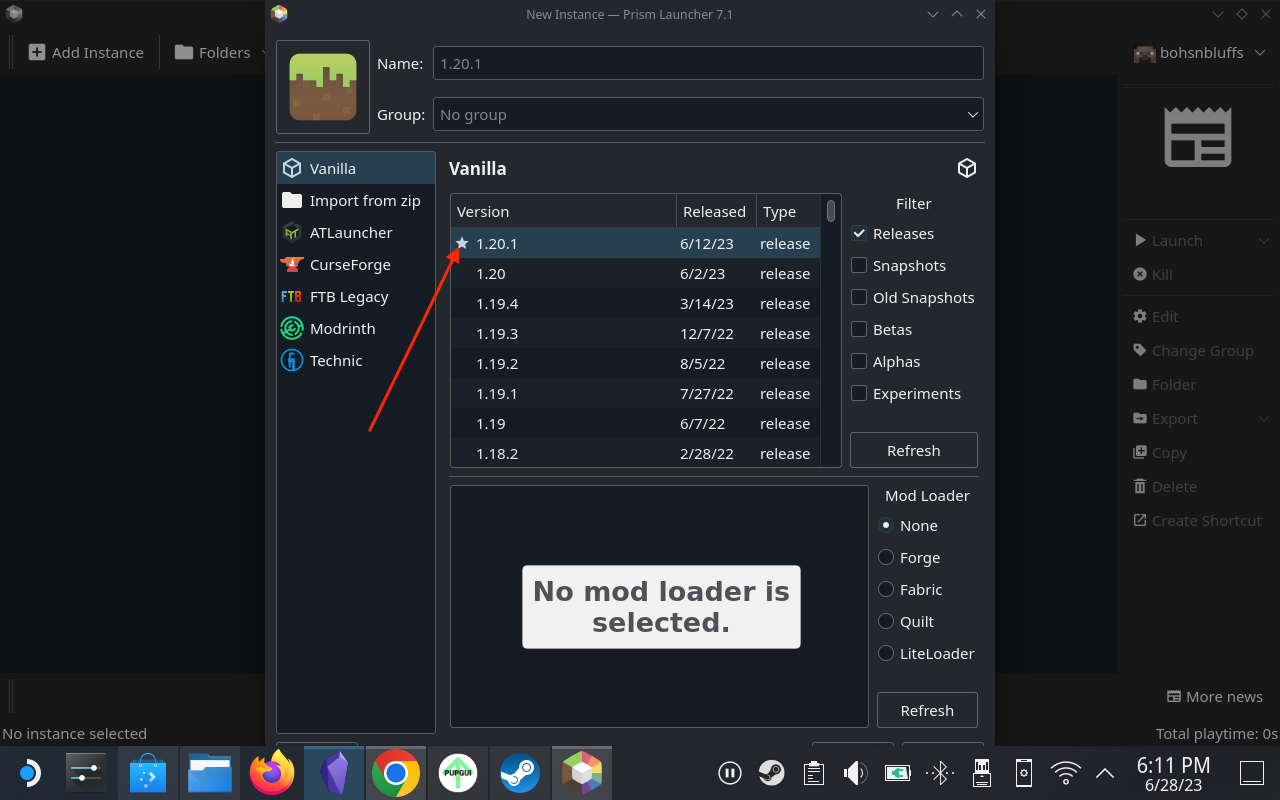Open the Modrinth pack browser

(341, 328)
